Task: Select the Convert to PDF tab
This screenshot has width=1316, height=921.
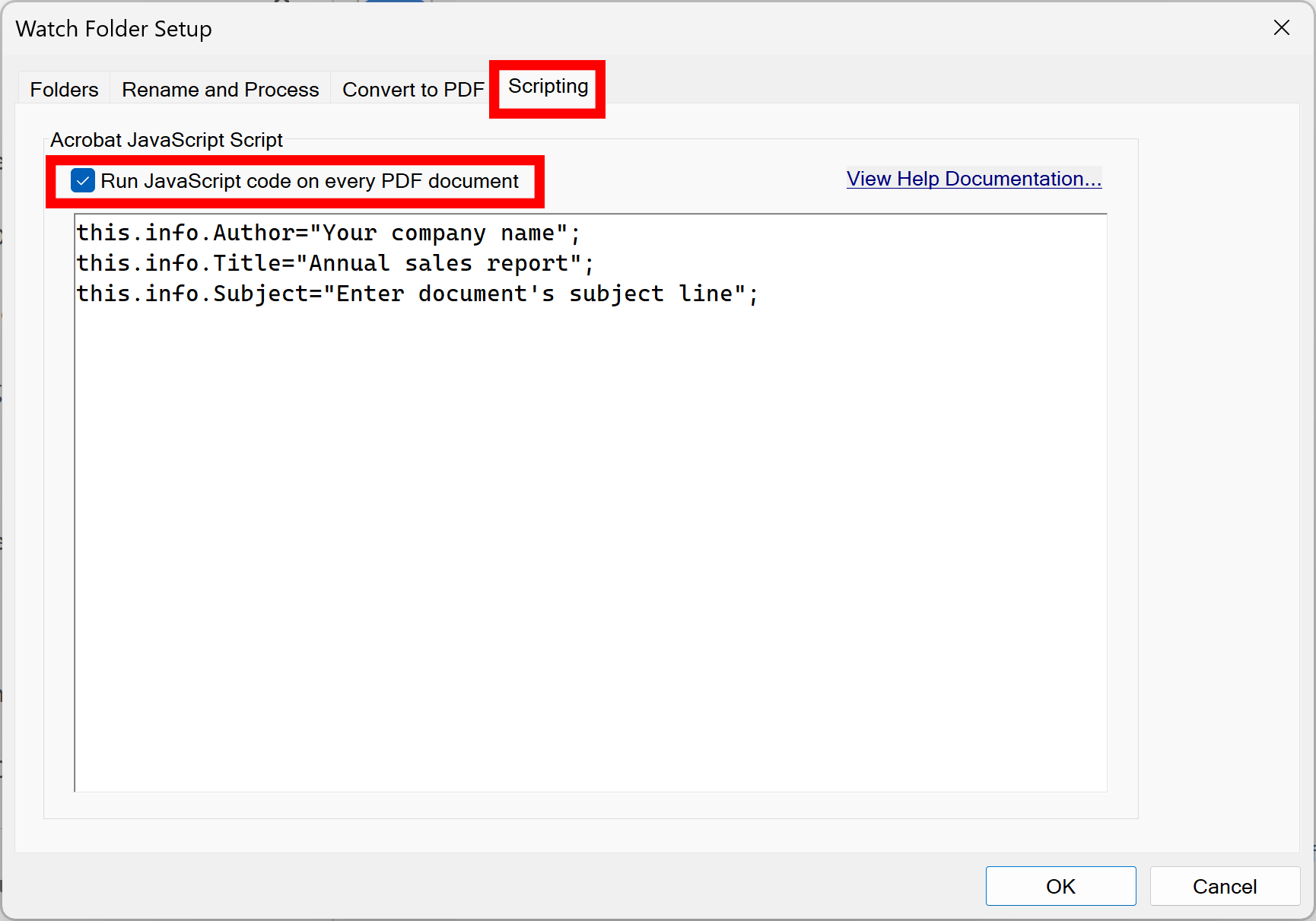Action: click(x=413, y=89)
